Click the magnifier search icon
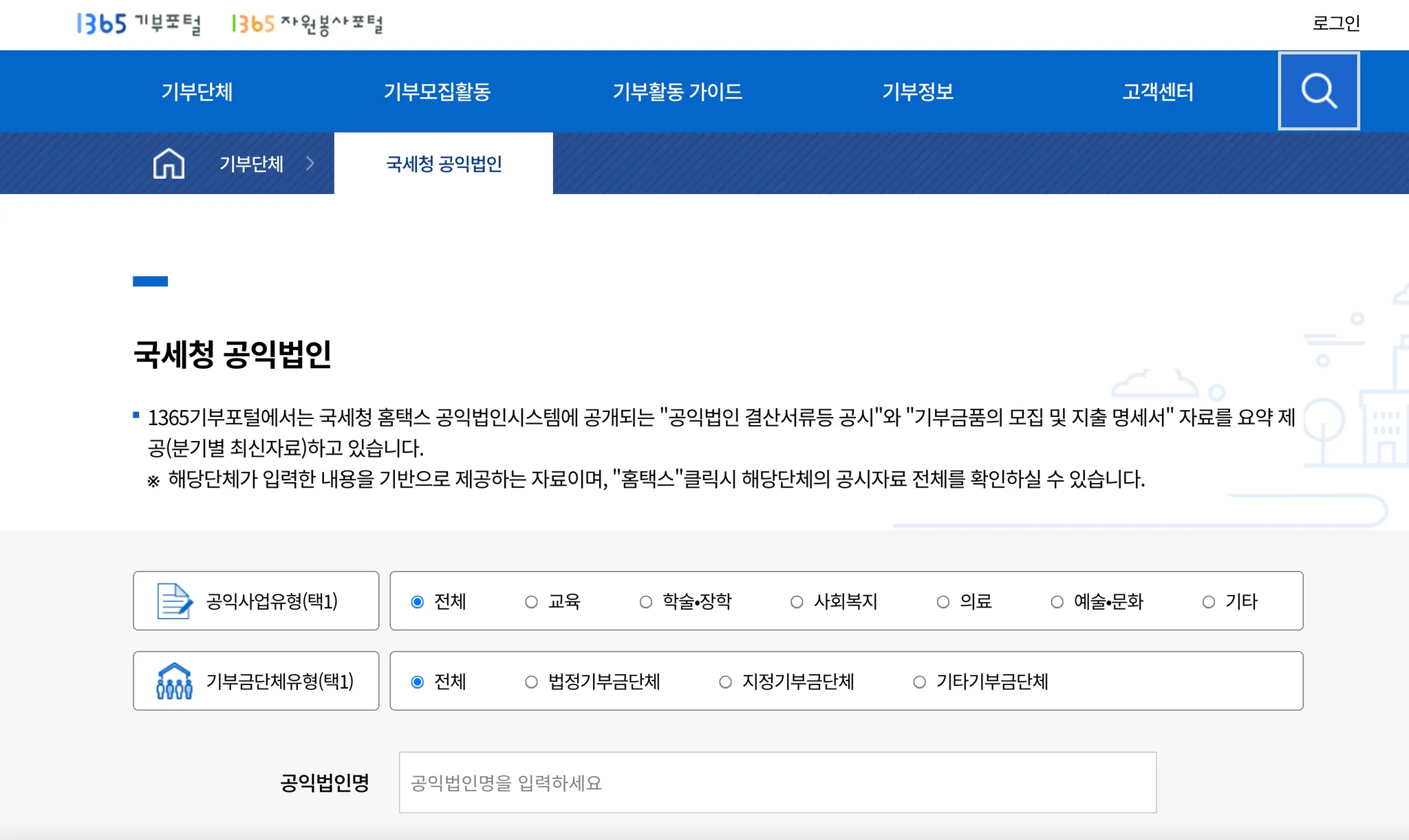Screen dimensions: 1409x840 [x=1318, y=91]
